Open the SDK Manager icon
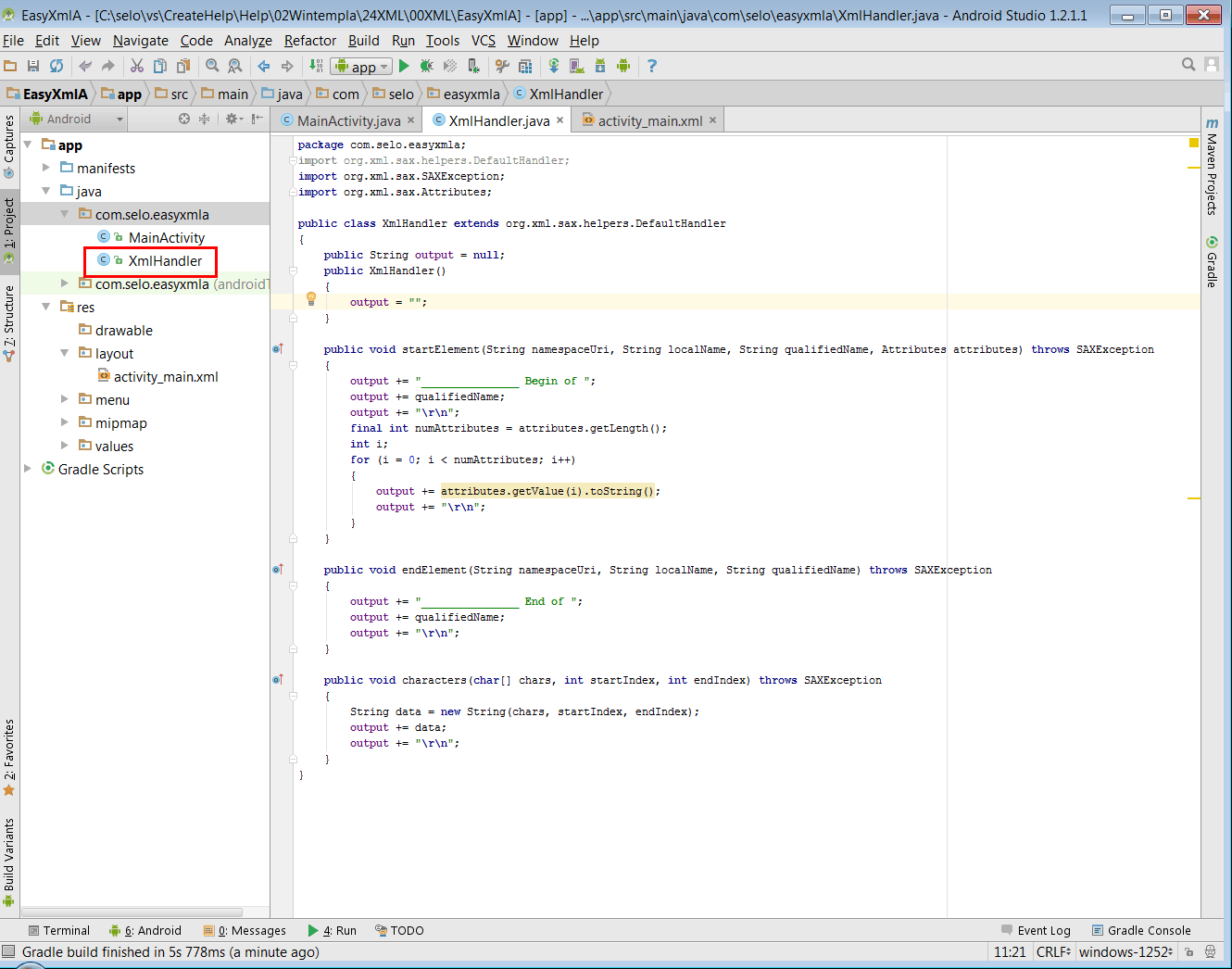 [600, 66]
